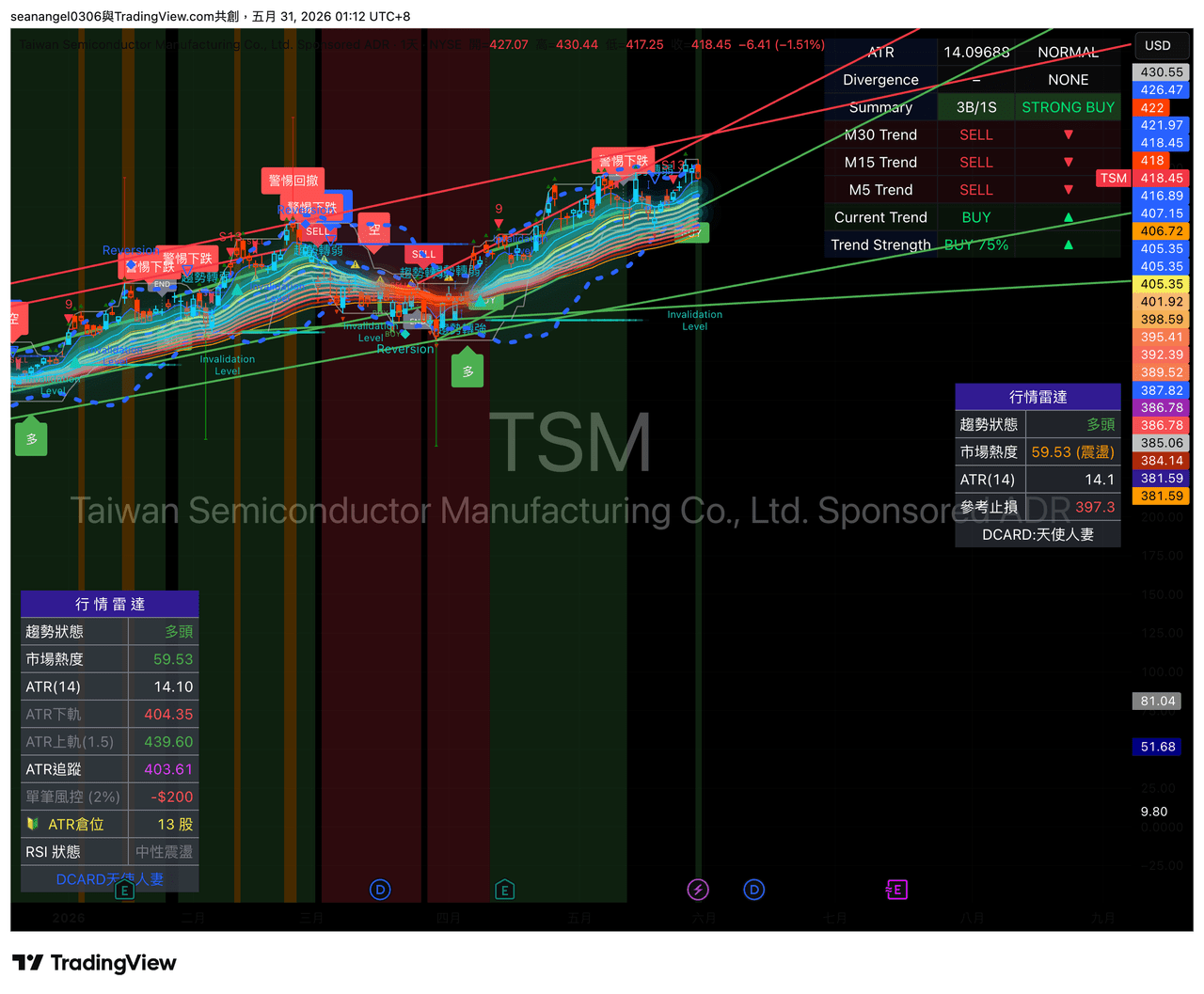Click the 參考止損 value 397.3
The width and height of the screenshot is (1204, 994).
click(1095, 507)
